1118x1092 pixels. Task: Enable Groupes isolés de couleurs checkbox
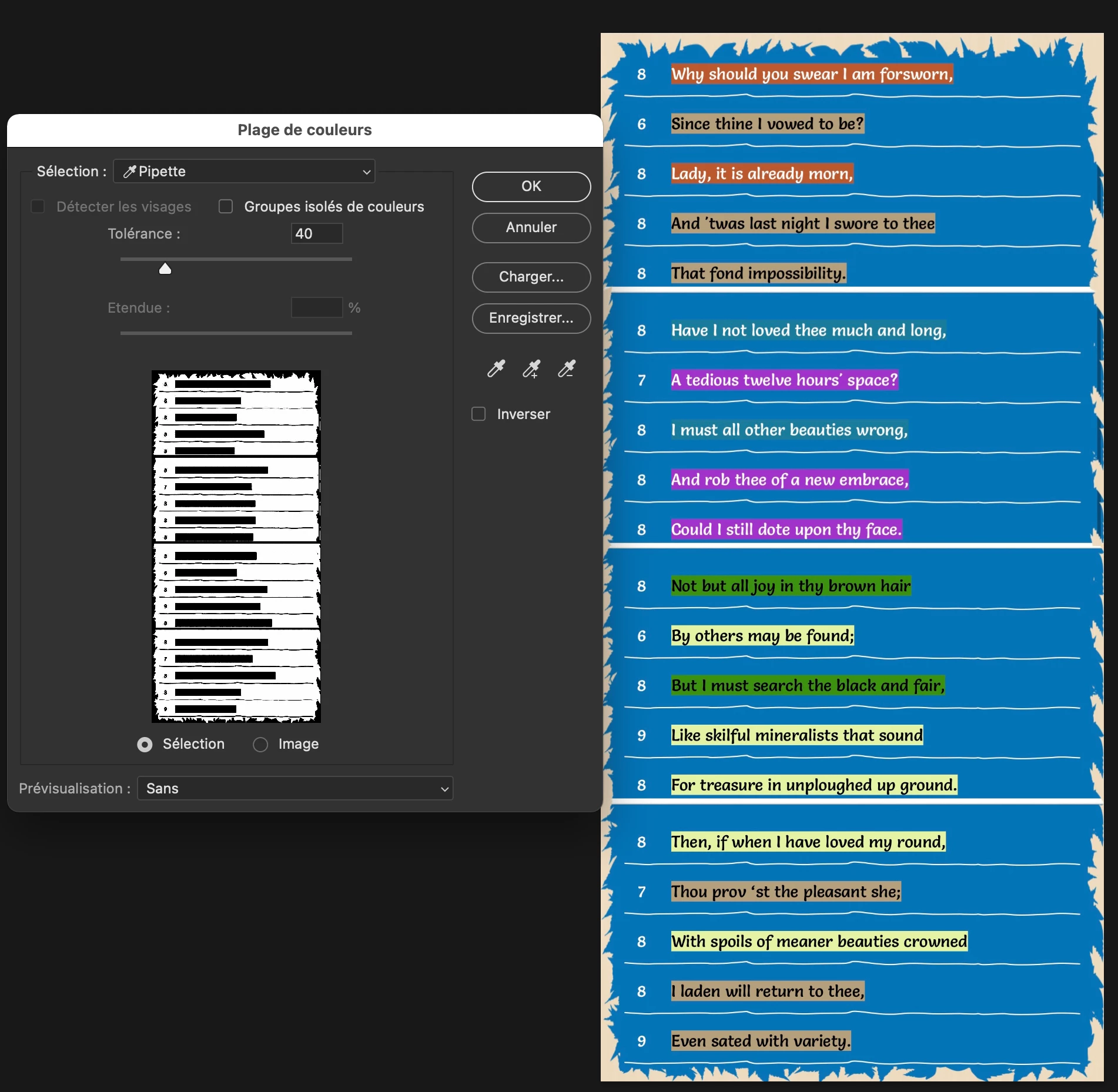click(226, 206)
